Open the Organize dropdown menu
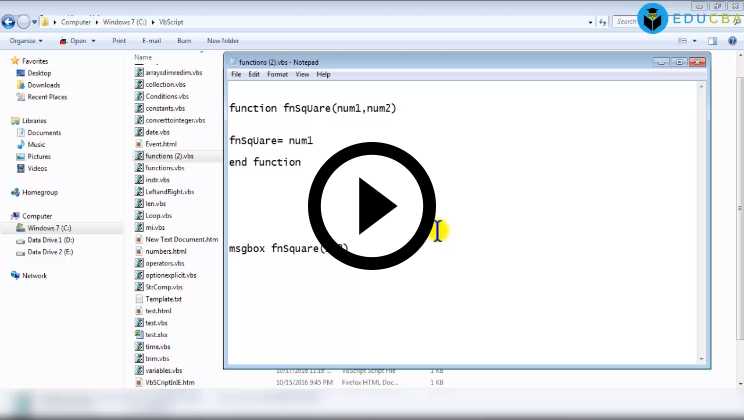This screenshot has height=420, width=744. (x=26, y=41)
